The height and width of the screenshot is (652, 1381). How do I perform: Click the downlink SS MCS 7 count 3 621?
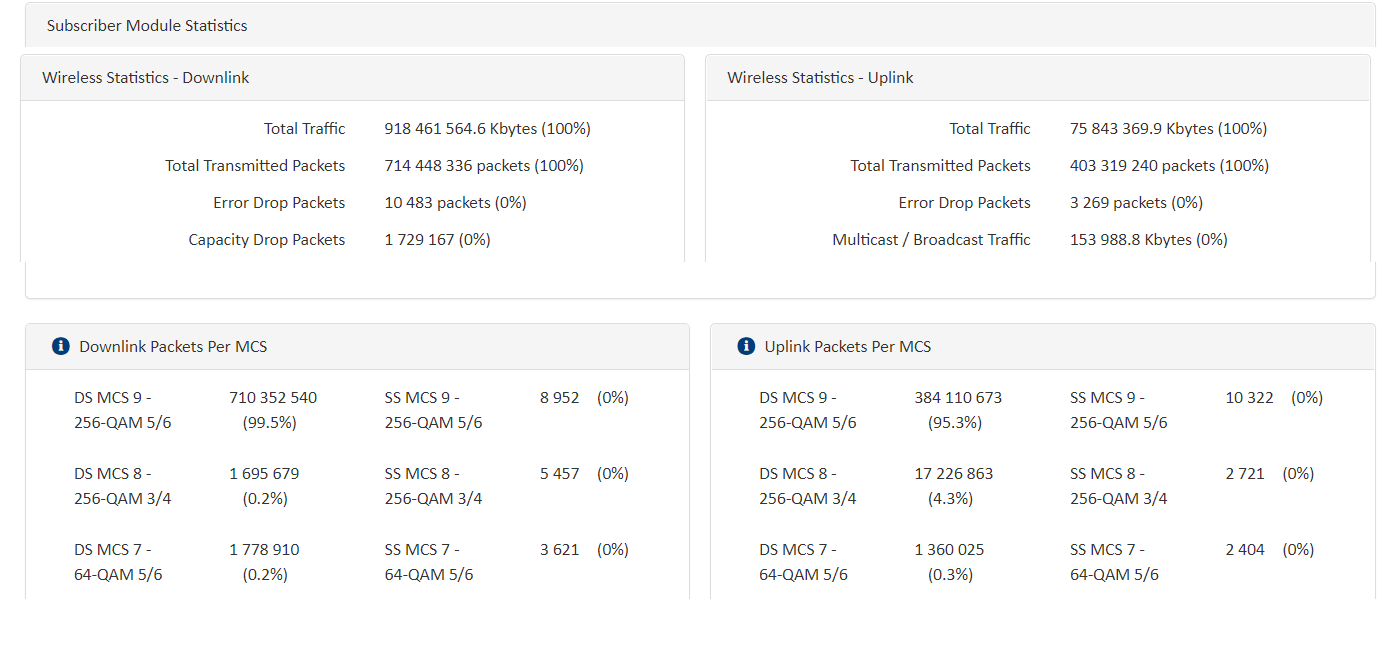(x=560, y=550)
